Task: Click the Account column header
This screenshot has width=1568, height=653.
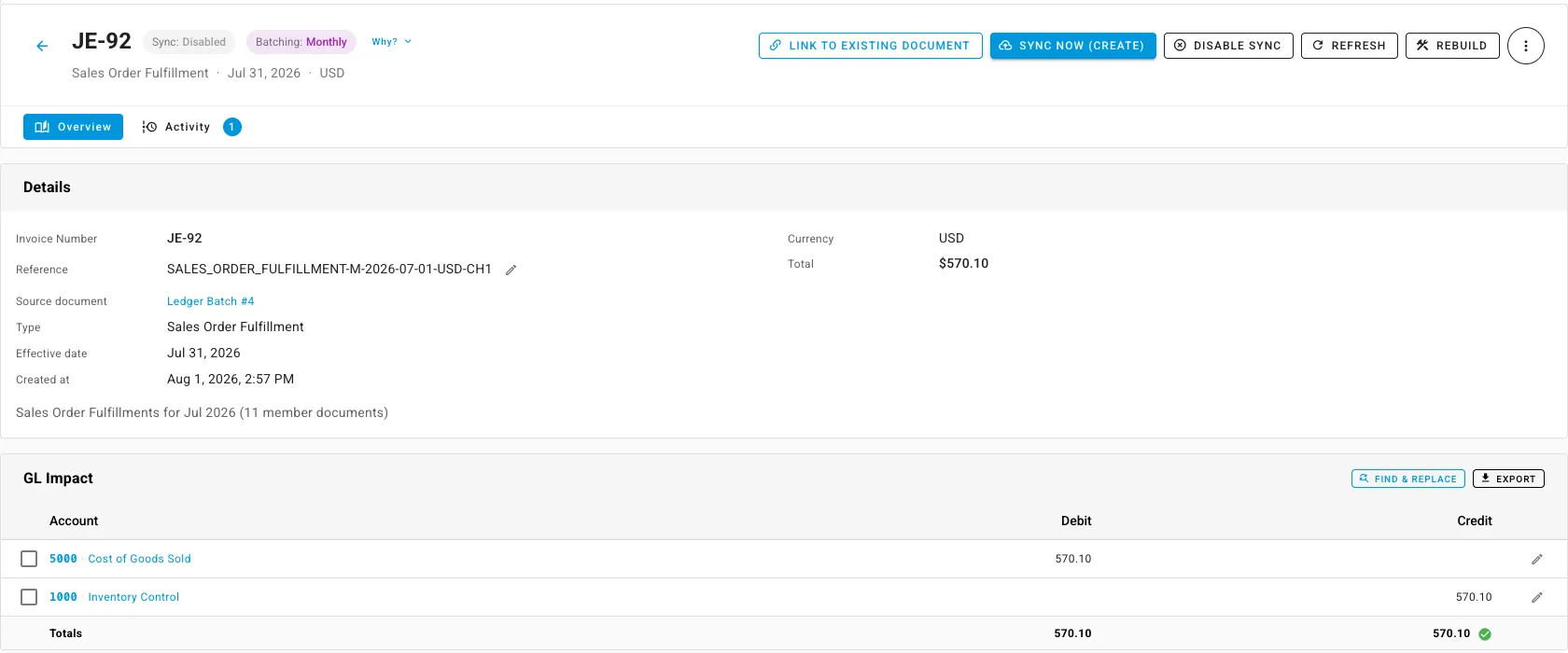Action: [x=74, y=521]
